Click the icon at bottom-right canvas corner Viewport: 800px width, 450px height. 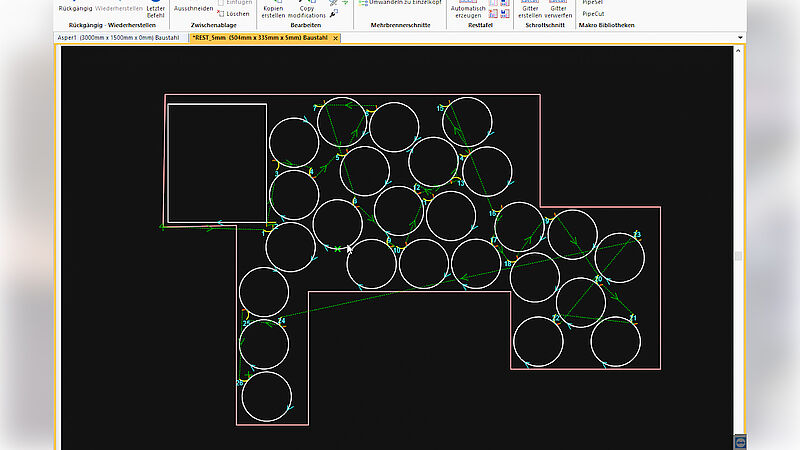pos(740,442)
